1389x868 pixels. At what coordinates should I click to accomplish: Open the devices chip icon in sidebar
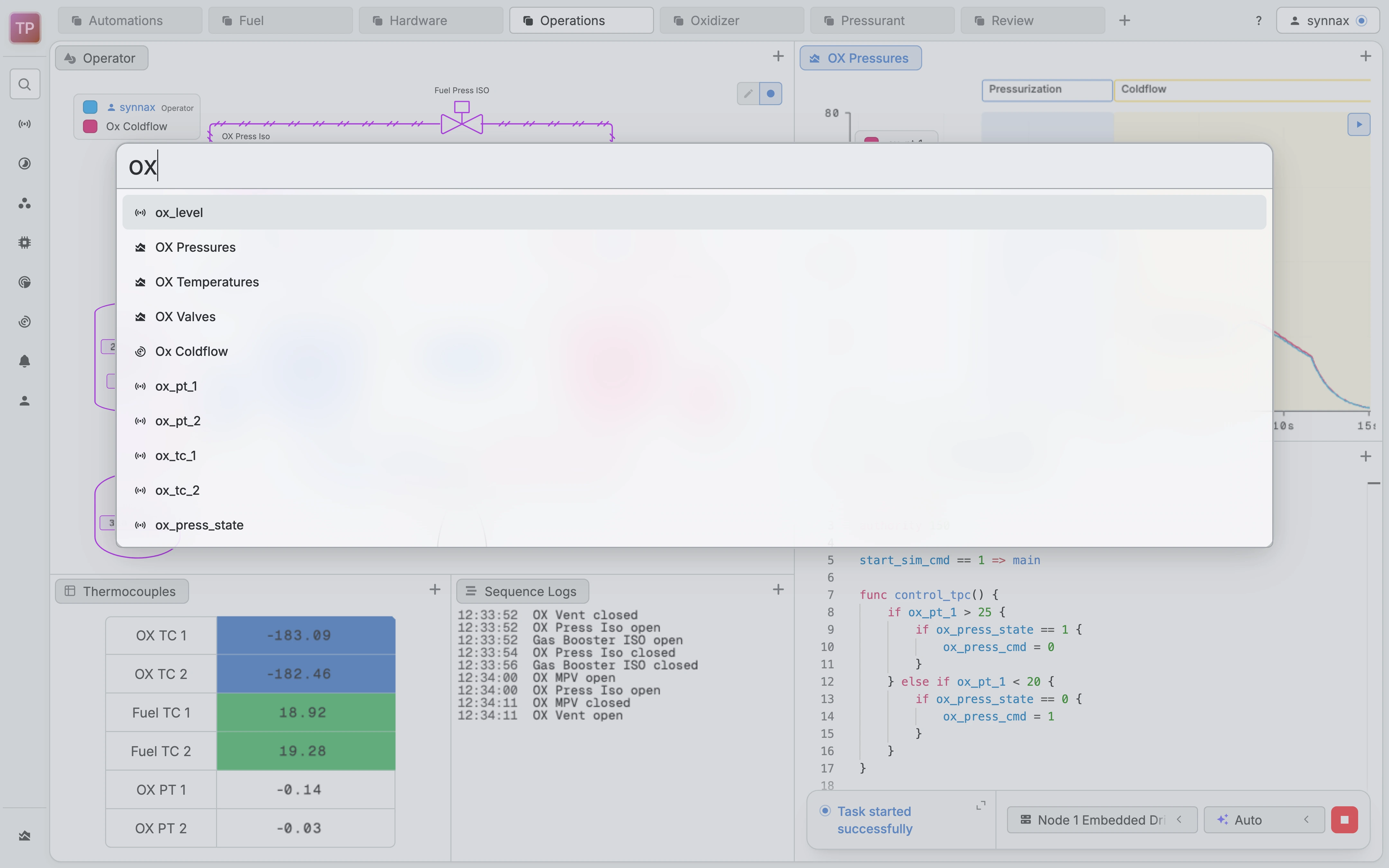[25, 243]
